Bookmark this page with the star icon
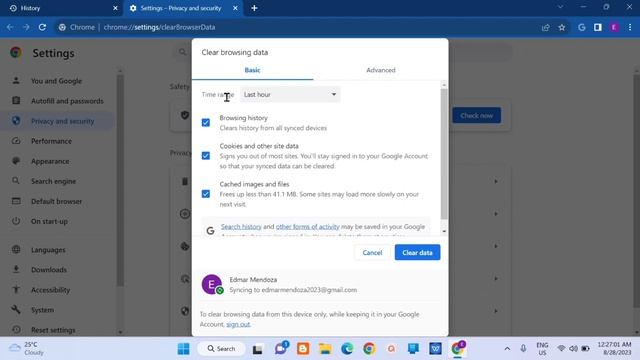Image resolution: width=640 pixels, height=360 pixels. click(x=562, y=27)
